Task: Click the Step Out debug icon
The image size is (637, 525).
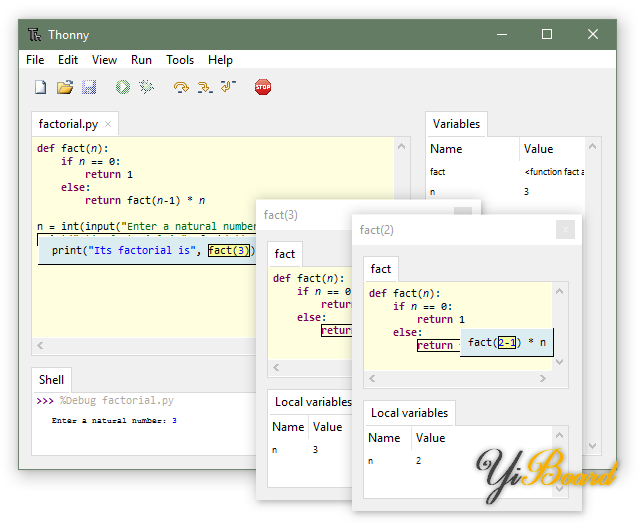Action: coord(228,88)
